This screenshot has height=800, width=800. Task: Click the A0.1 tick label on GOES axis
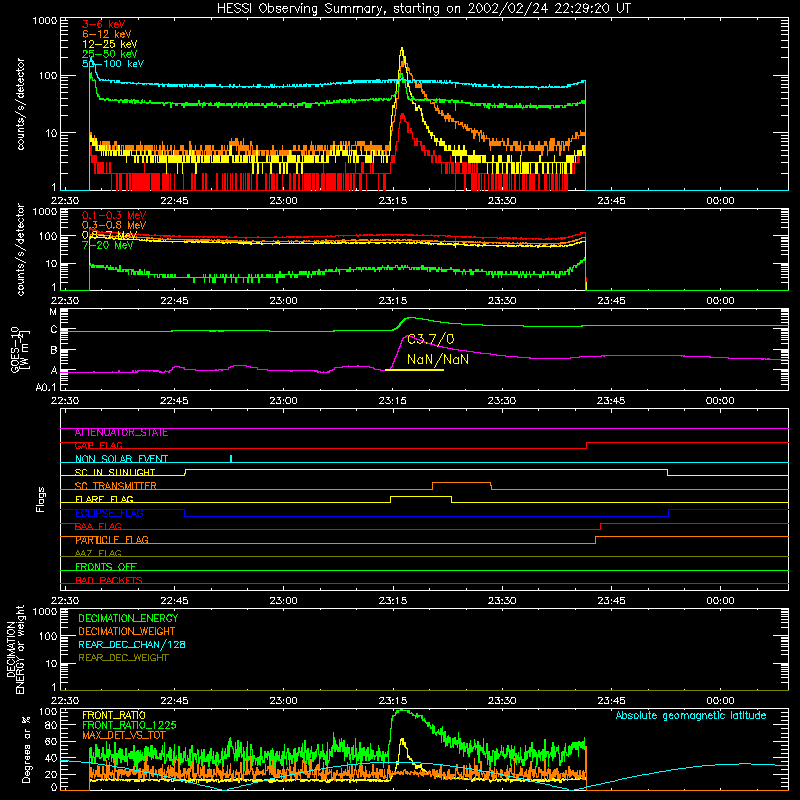click(x=46, y=388)
